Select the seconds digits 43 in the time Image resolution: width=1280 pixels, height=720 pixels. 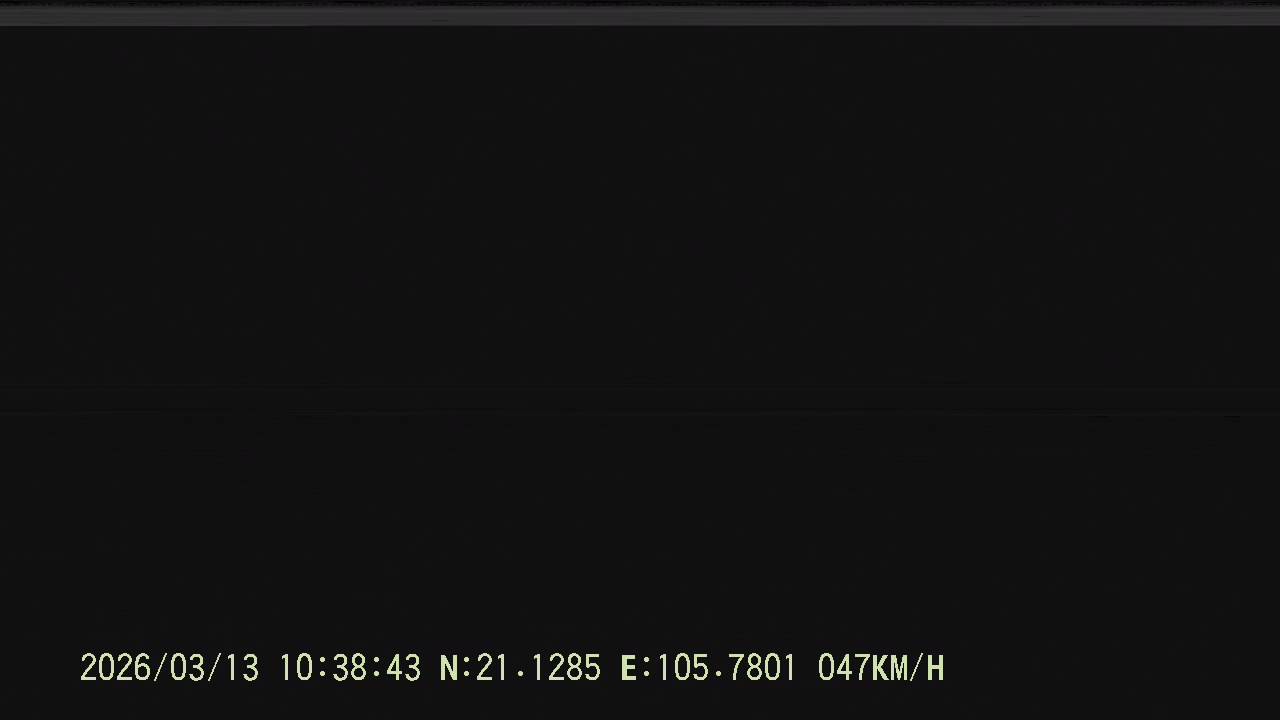point(403,668)
